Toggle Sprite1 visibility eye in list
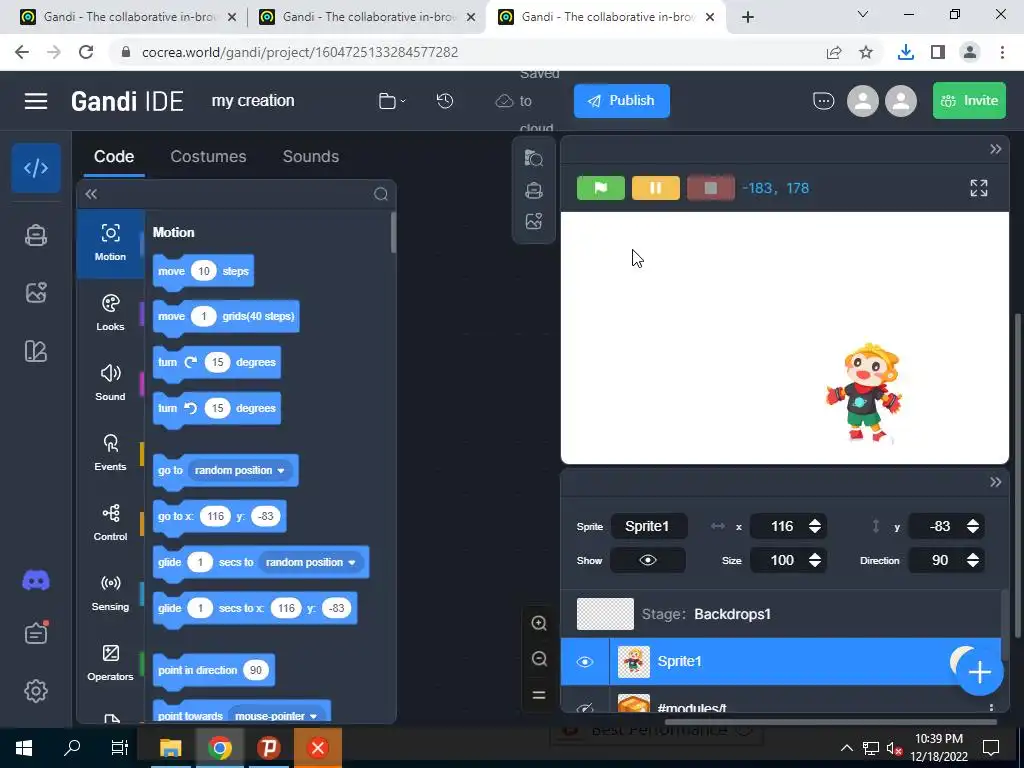 584,662
